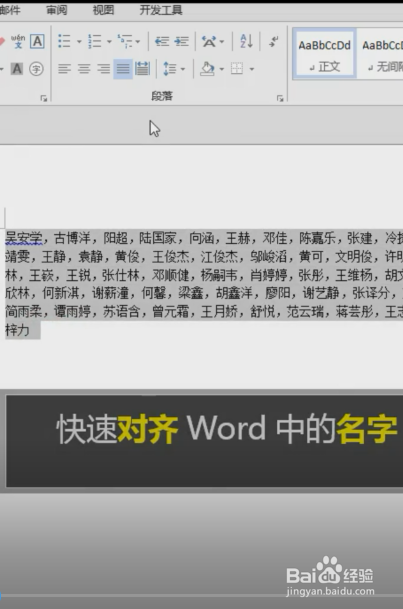Image resolution: width=403 pixels, height=609 pixels.
Task: Click the align right icon
Action: coord(103,69)
